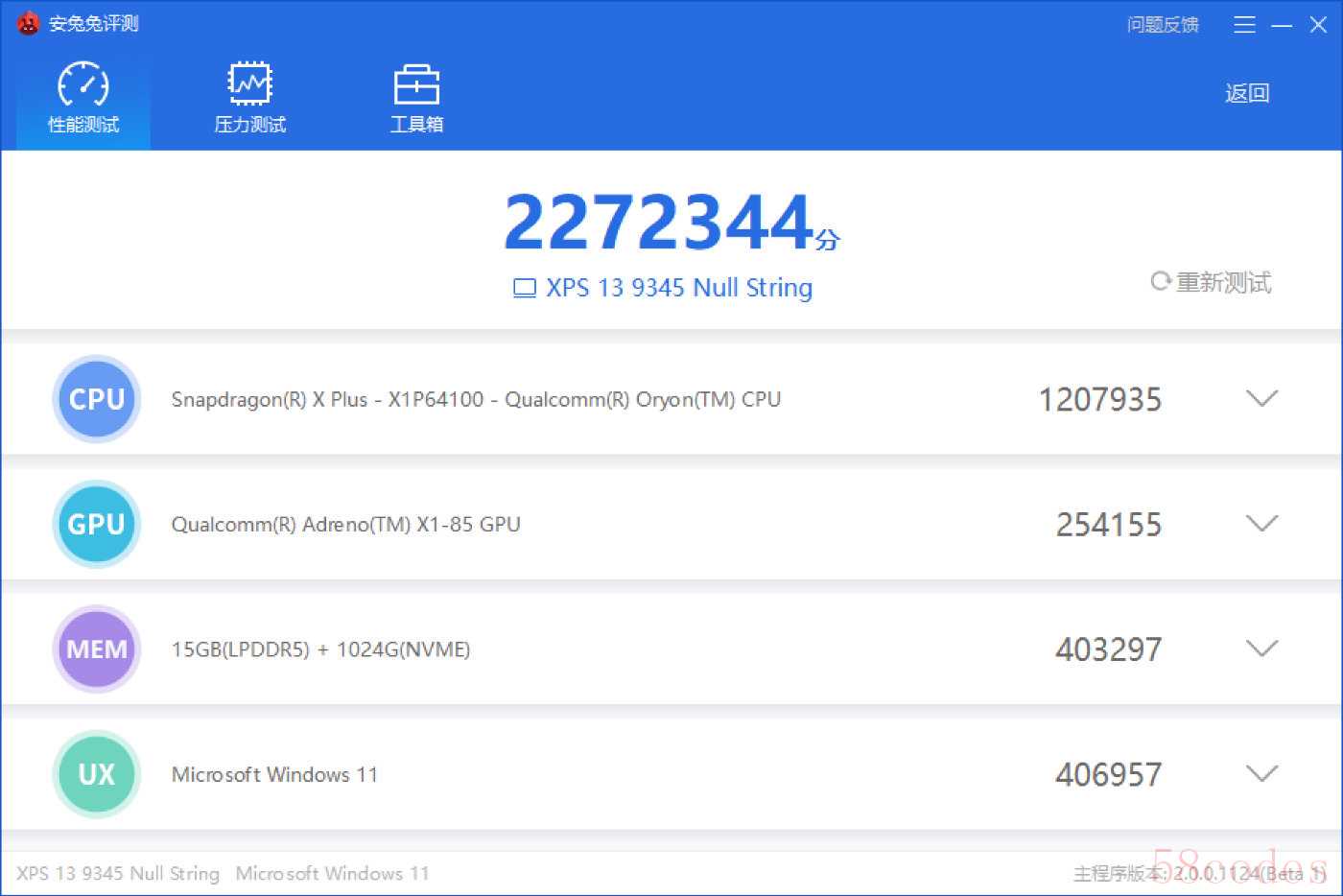Expand the UX score details chevron
Screen dimensions: 1343x896
[1261, 773]
